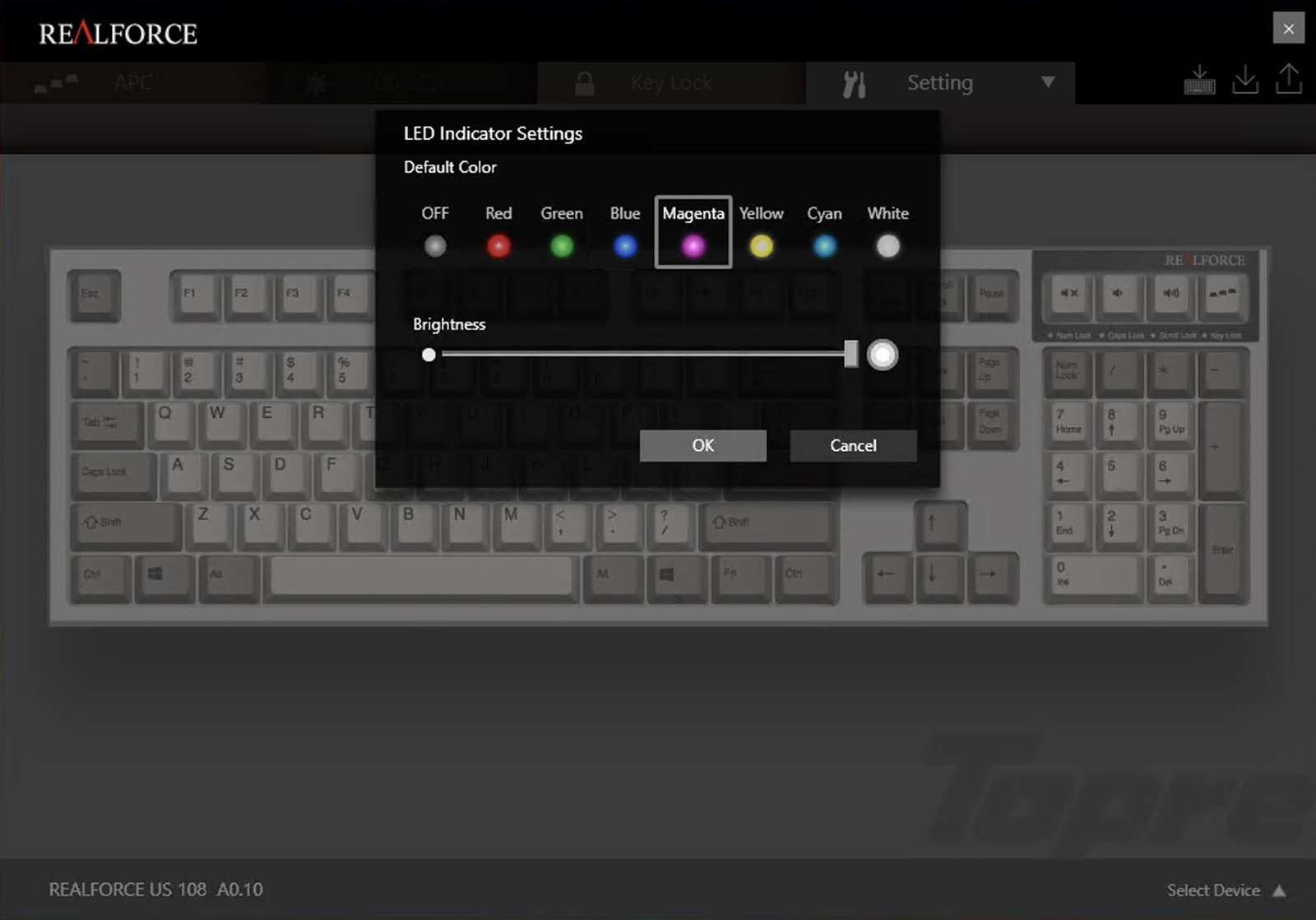The width and height of the screenshot is (1316, 920).
Task: Select the M key
Action: (x=517, y=527)
